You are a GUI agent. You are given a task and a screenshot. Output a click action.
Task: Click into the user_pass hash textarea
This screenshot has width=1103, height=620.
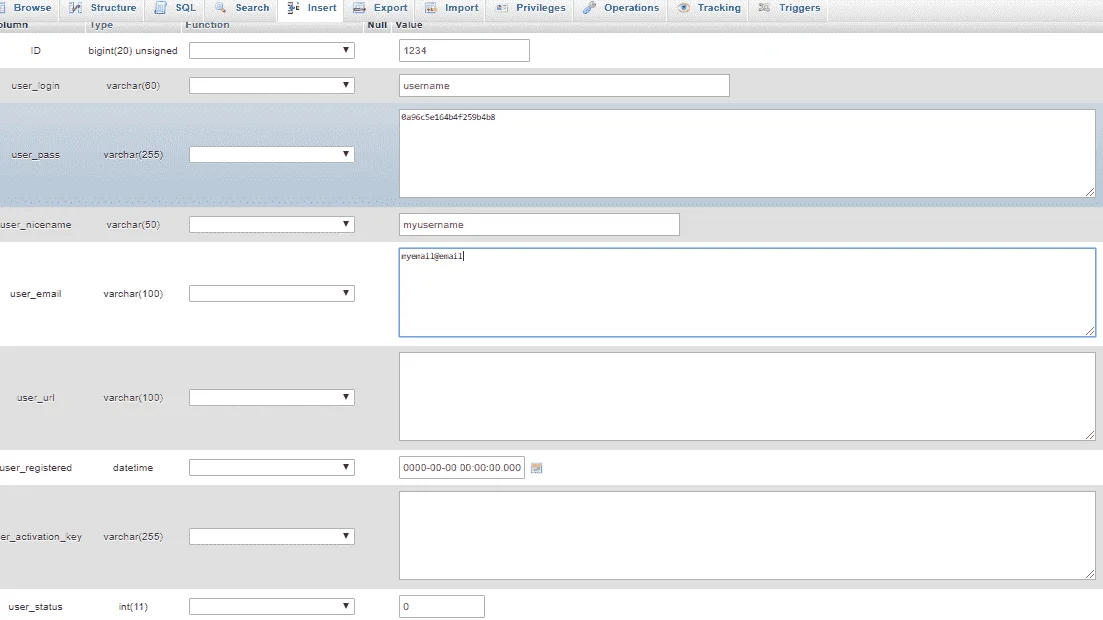(x=747, y=153)
